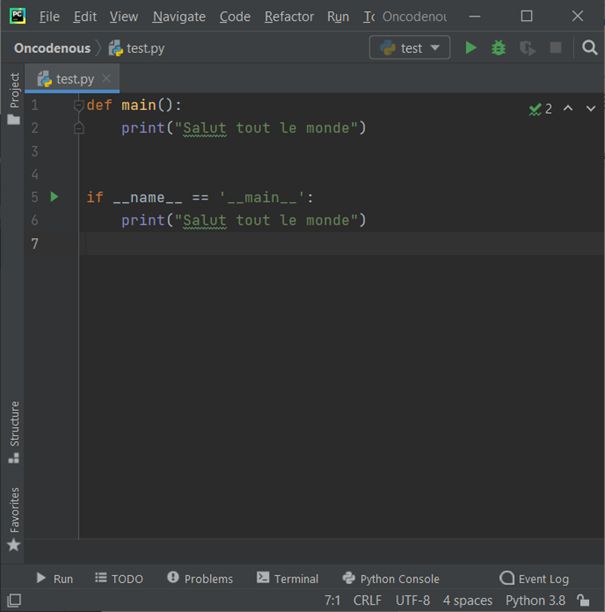Screen dimensions: 605x612
Task: Click the Favorites star icon
Action: click(x=14, y=544)
